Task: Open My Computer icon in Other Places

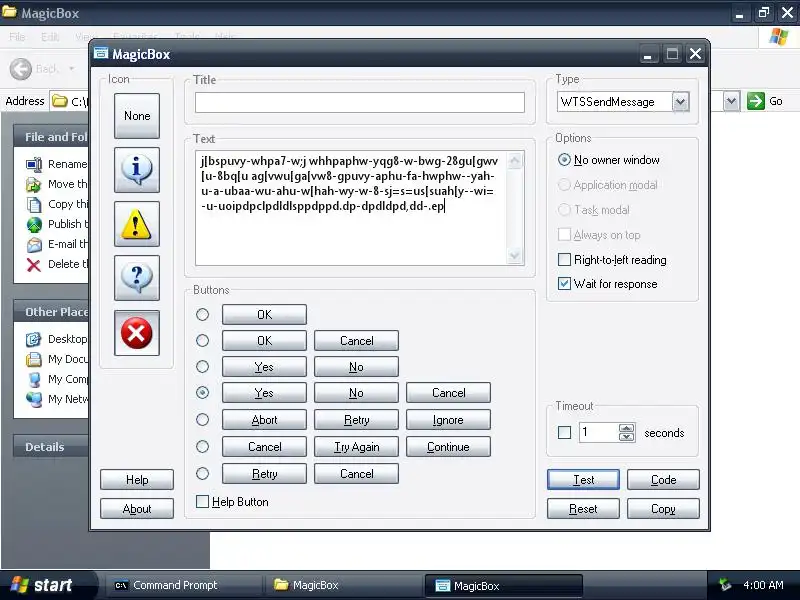Action: point(34,379)
